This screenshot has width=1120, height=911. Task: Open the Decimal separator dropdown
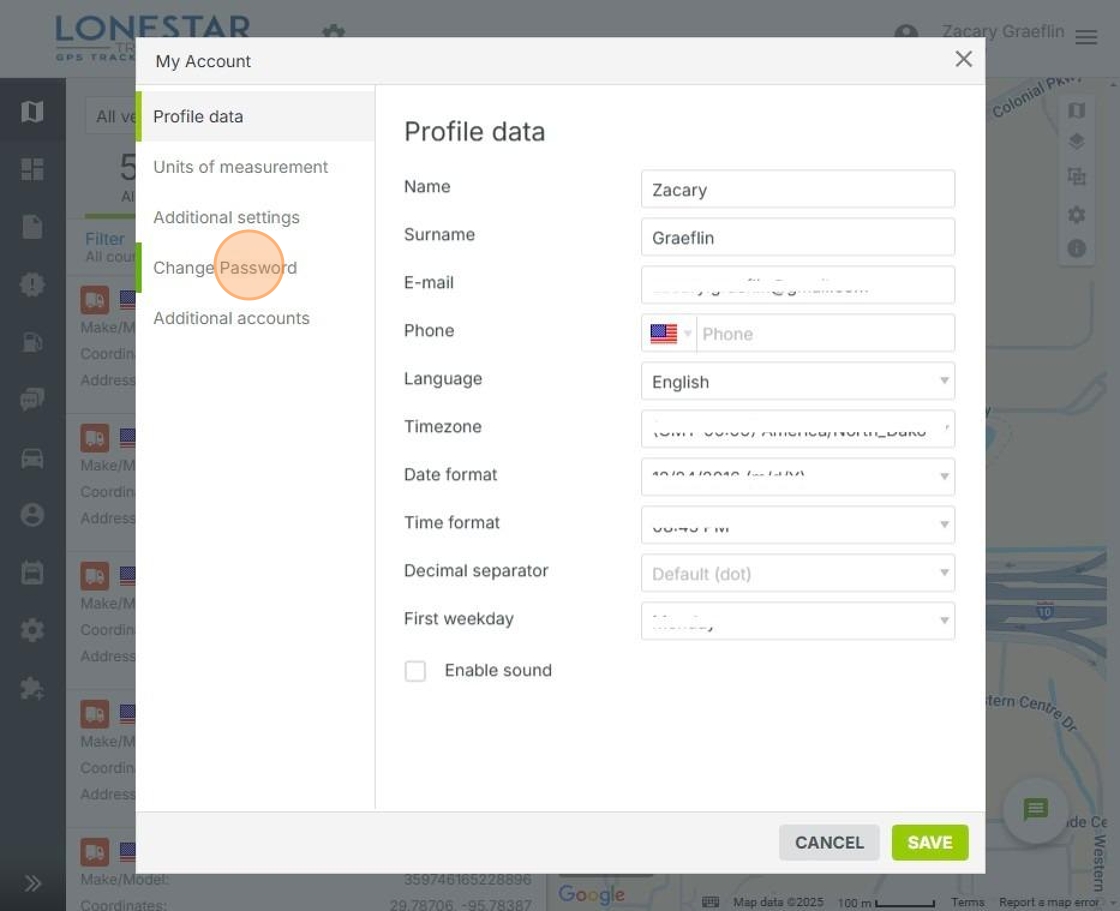point(797,573)
